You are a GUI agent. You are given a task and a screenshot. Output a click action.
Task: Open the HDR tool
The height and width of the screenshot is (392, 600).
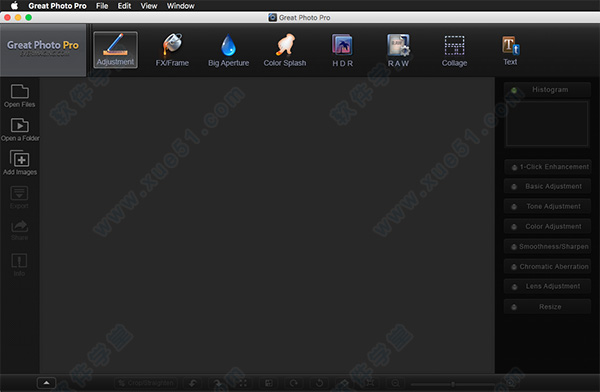342,50
